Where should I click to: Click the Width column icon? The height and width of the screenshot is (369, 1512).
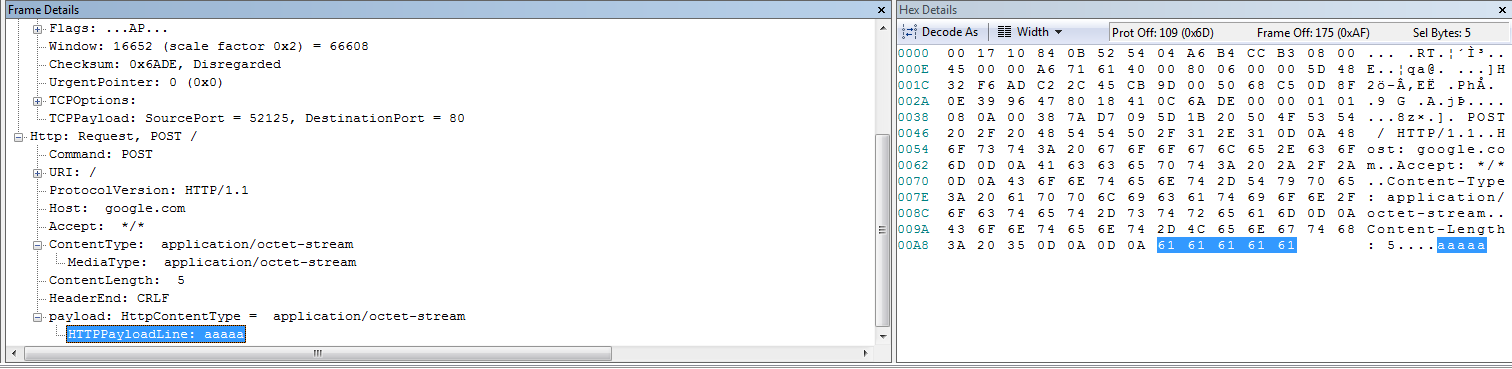[1005, 32]
